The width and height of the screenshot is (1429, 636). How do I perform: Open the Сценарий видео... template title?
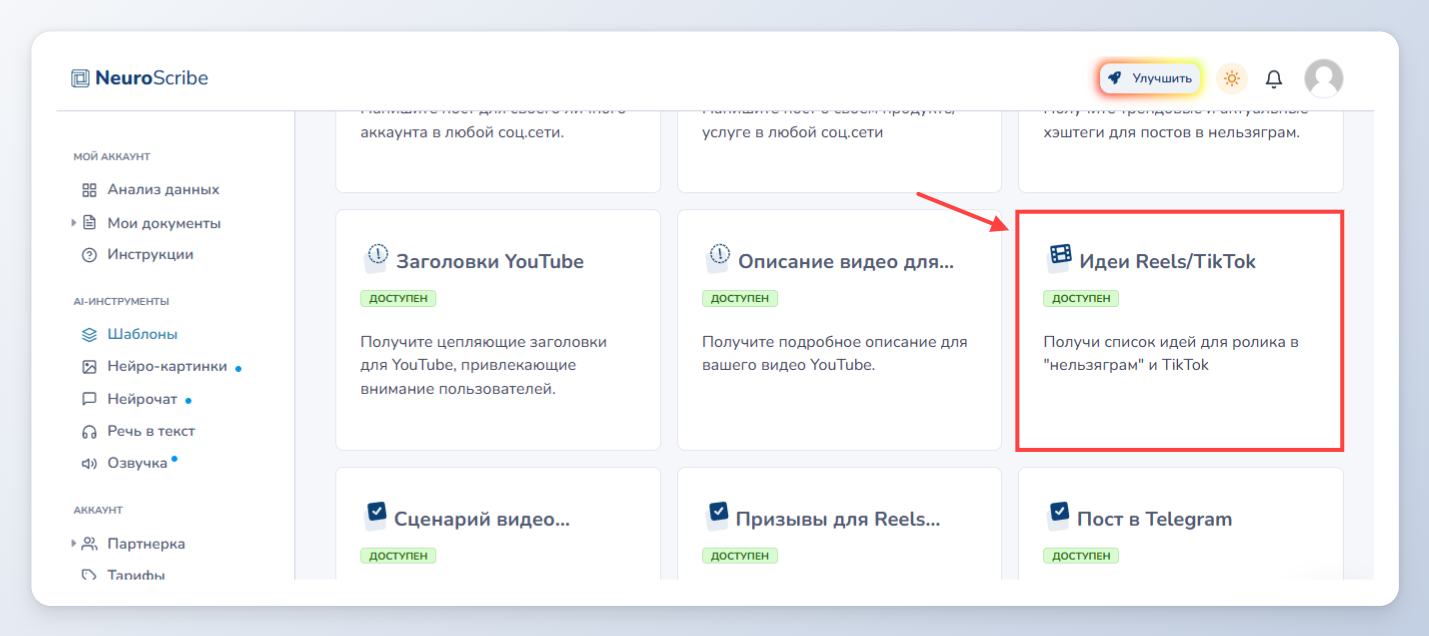click(x=482, y=519)
